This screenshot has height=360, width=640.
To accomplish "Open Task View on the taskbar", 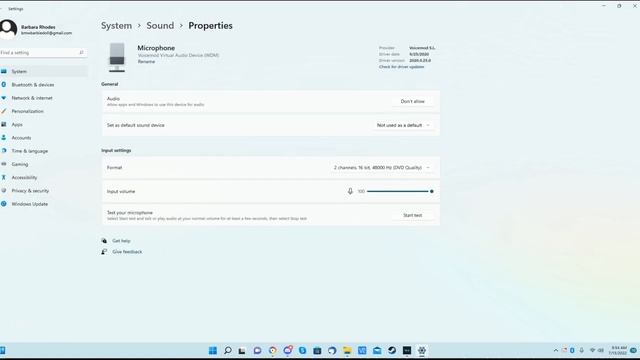I will coord(242,350).
